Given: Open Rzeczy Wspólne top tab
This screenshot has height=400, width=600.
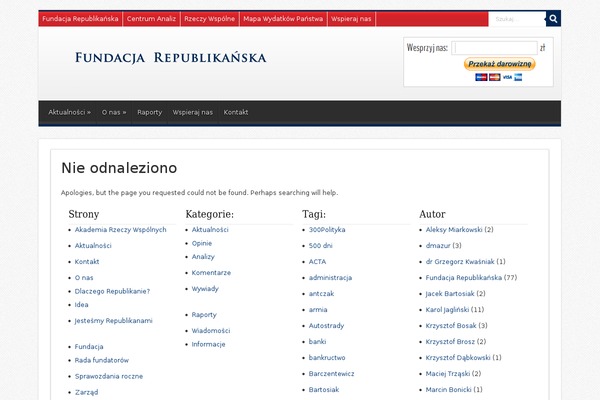Looking at the screenshot, I should pyautogui.click(x=210, y=19).
